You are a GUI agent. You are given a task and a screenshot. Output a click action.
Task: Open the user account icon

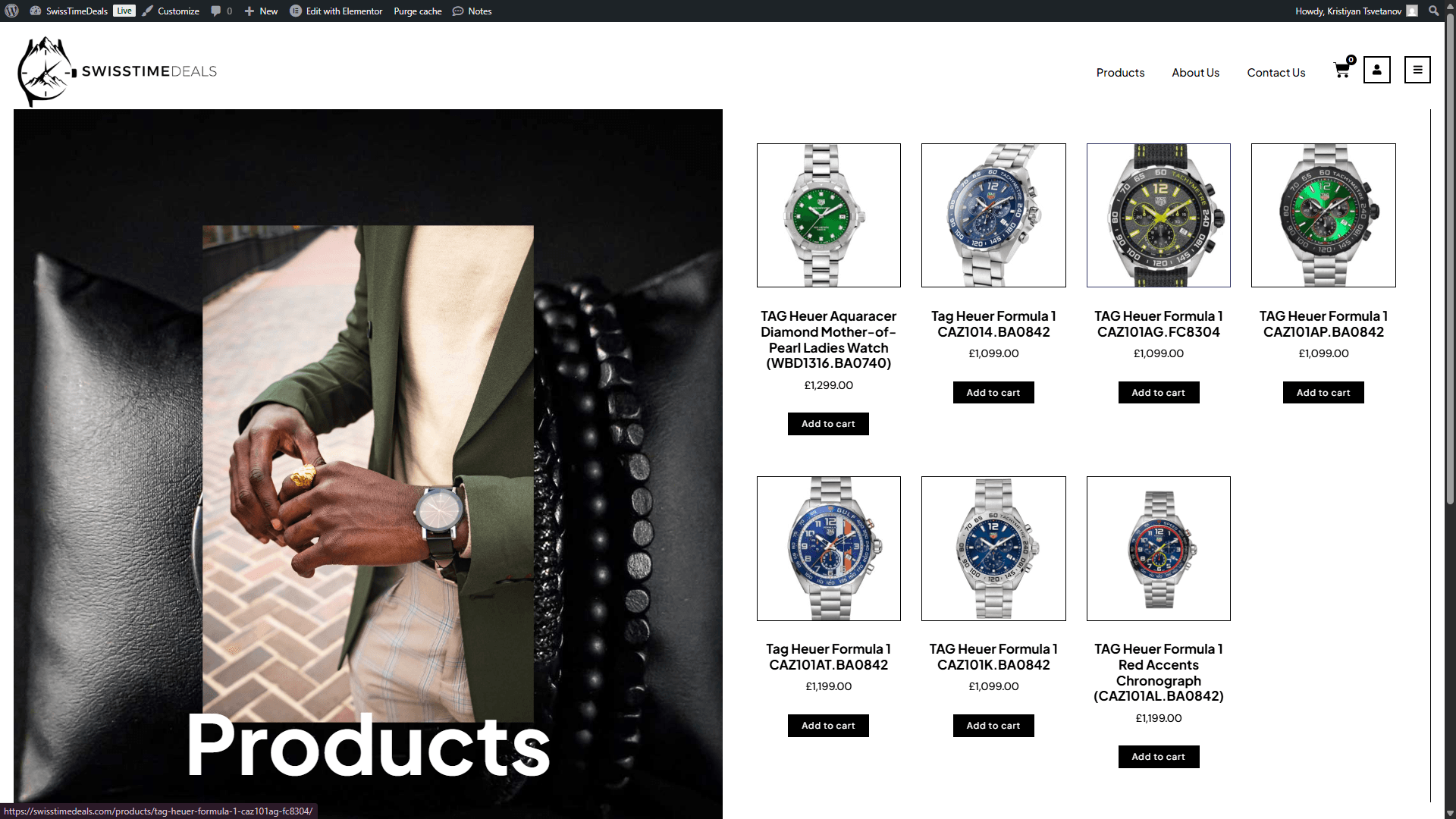click(1376, 70)
